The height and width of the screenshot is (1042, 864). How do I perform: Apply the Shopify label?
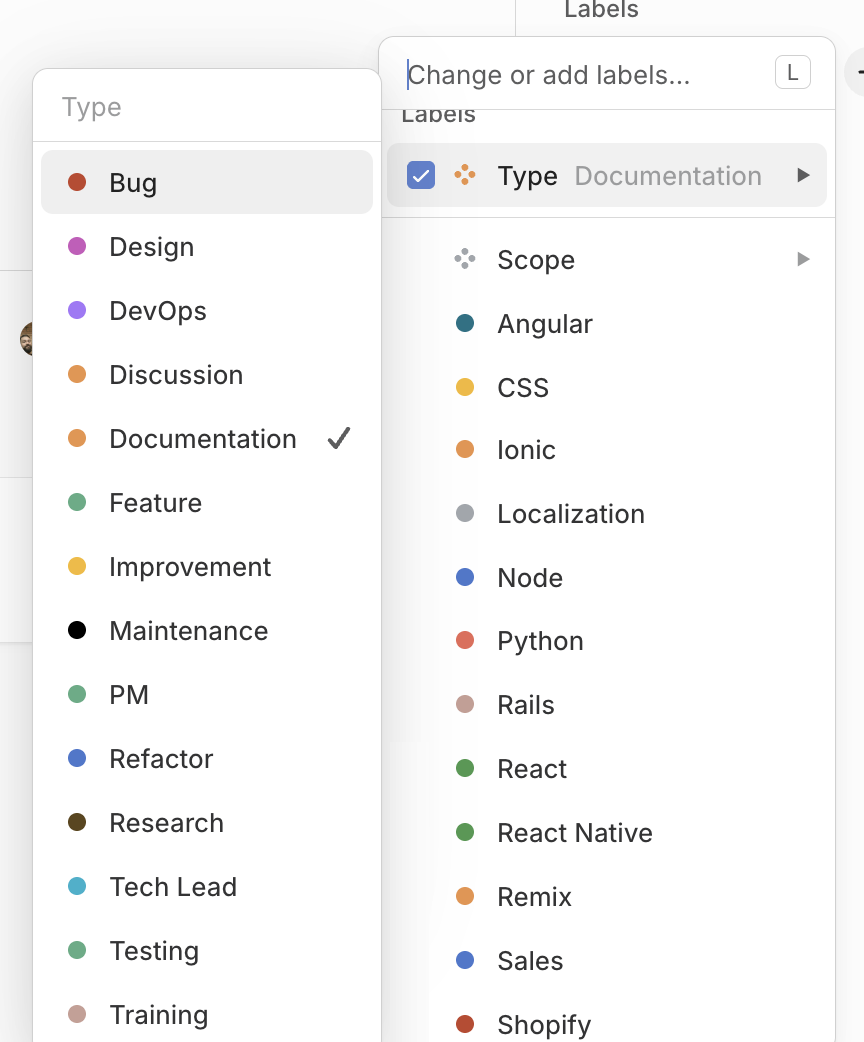tap(607, 1024)
